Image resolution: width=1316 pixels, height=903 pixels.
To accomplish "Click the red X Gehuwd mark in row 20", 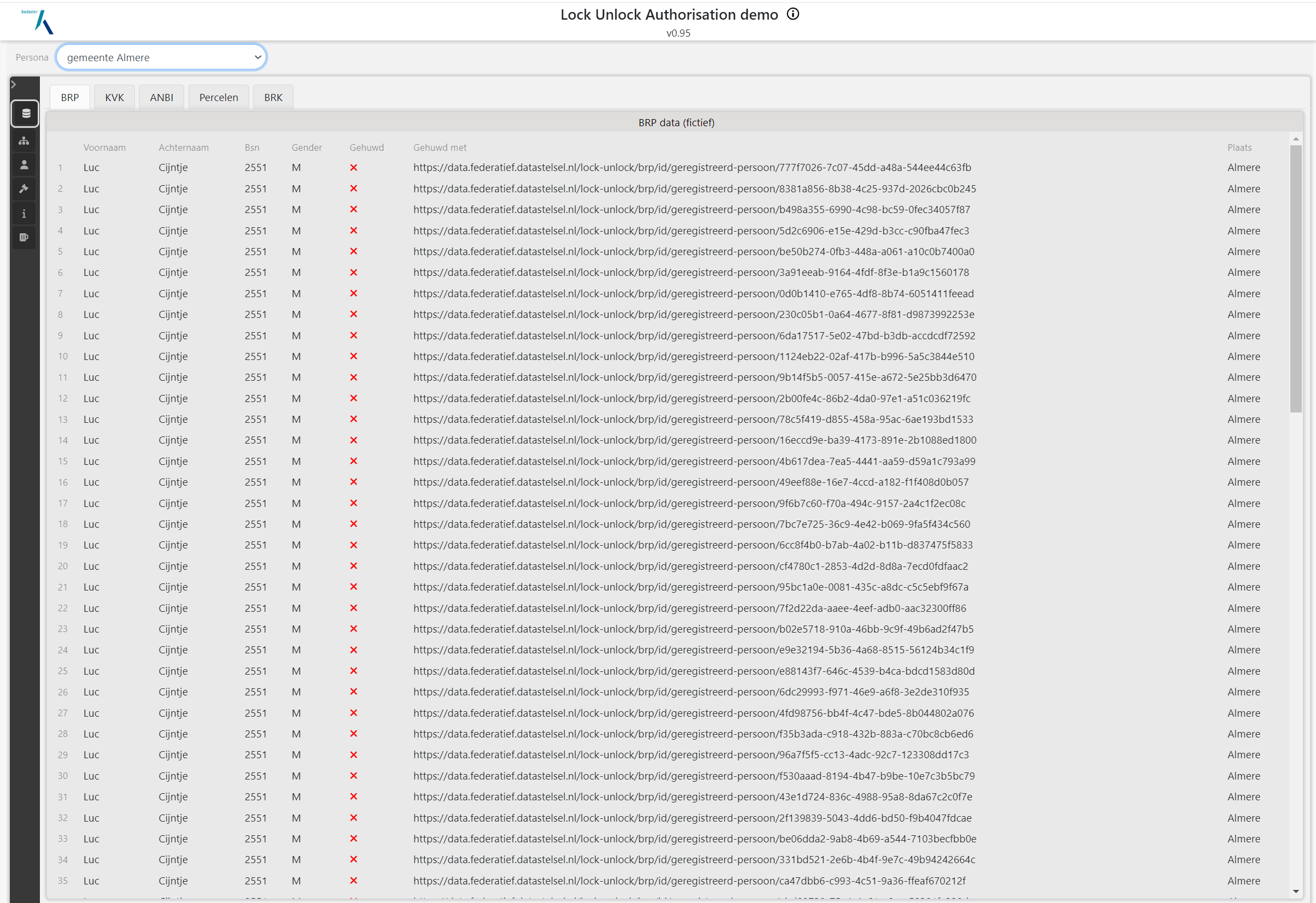I will (x=354, y=566).
